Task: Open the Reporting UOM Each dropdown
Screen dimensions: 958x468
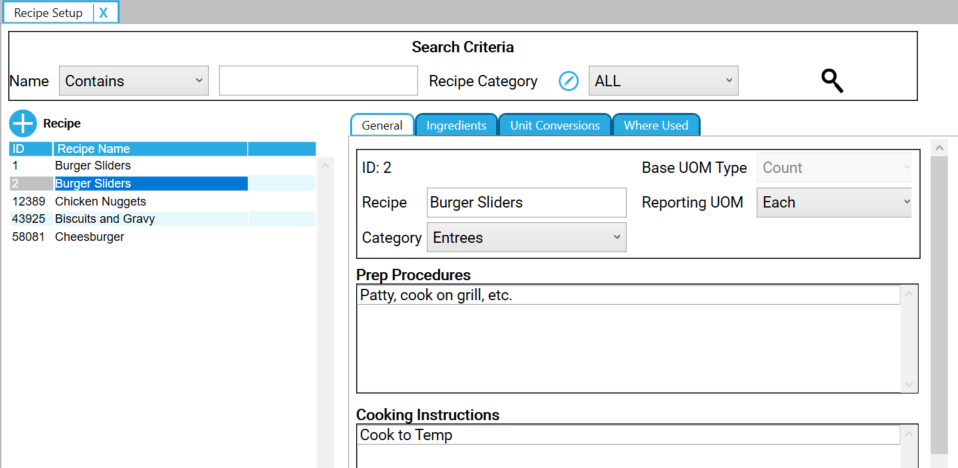Action: [834, 202]
